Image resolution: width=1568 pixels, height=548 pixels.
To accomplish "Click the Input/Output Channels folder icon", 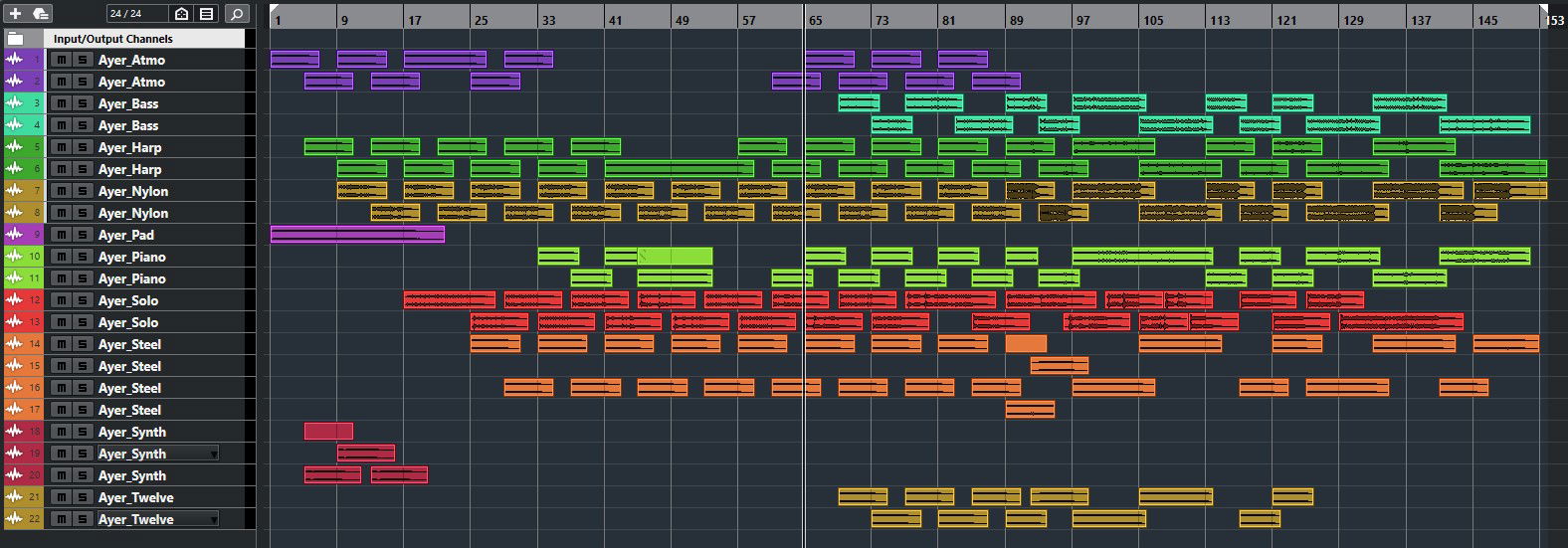I will [x=15, y=39].
